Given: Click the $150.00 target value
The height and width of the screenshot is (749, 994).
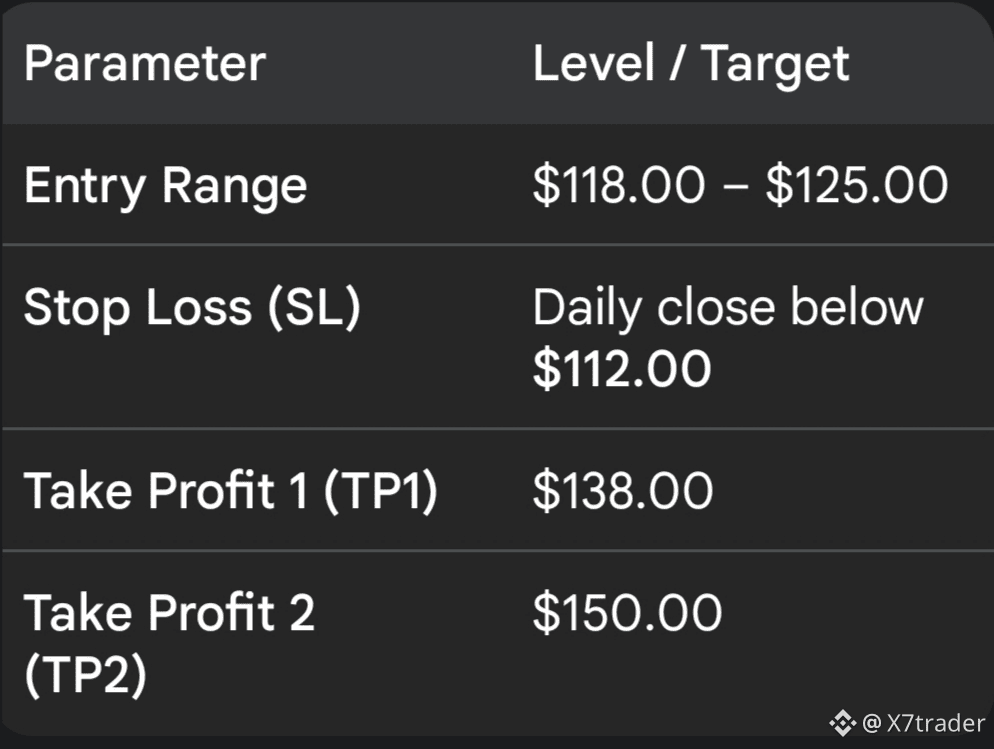Looking at the screenshot, I should click(626, 613).
